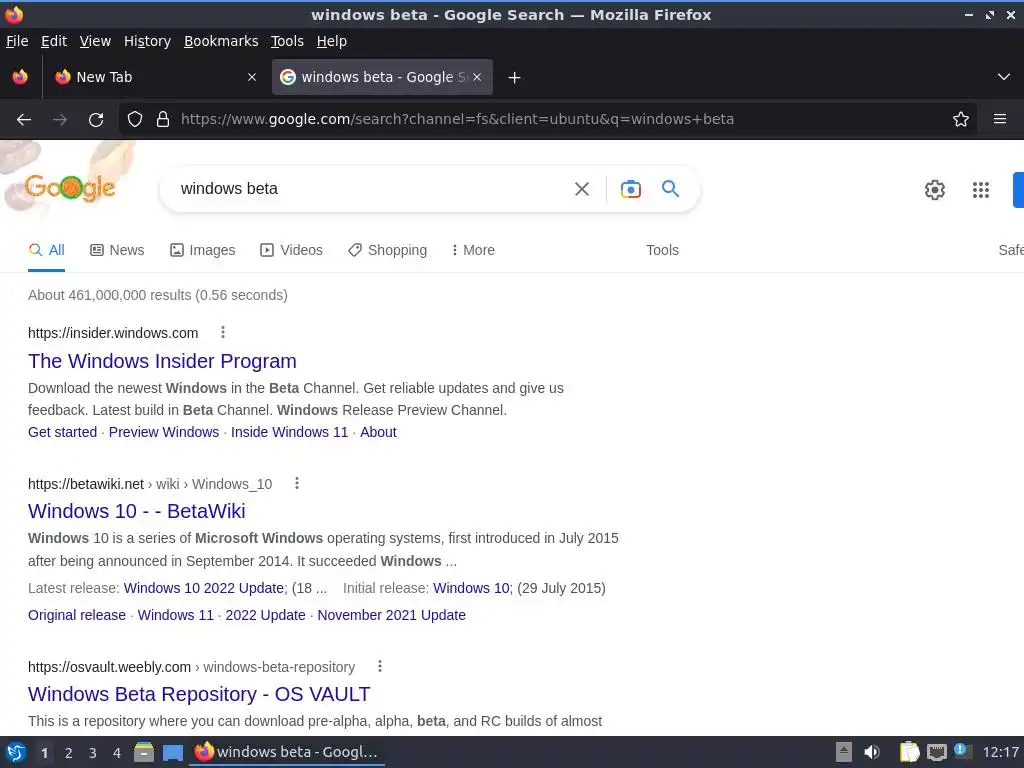Follow the About sitelink
The image size is (1024, 768).
click(x=378, y=432)
